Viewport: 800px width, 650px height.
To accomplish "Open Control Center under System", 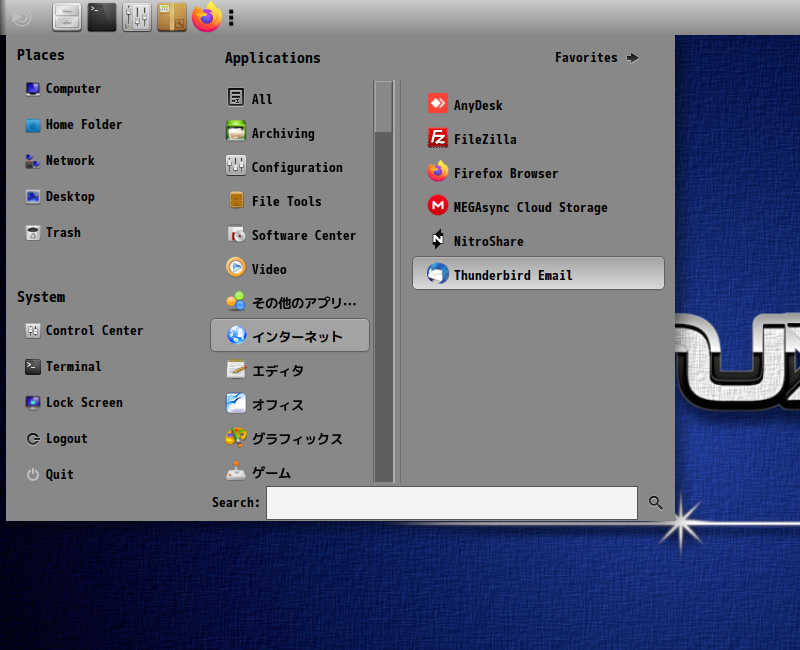I will click(x=84, y=331).
